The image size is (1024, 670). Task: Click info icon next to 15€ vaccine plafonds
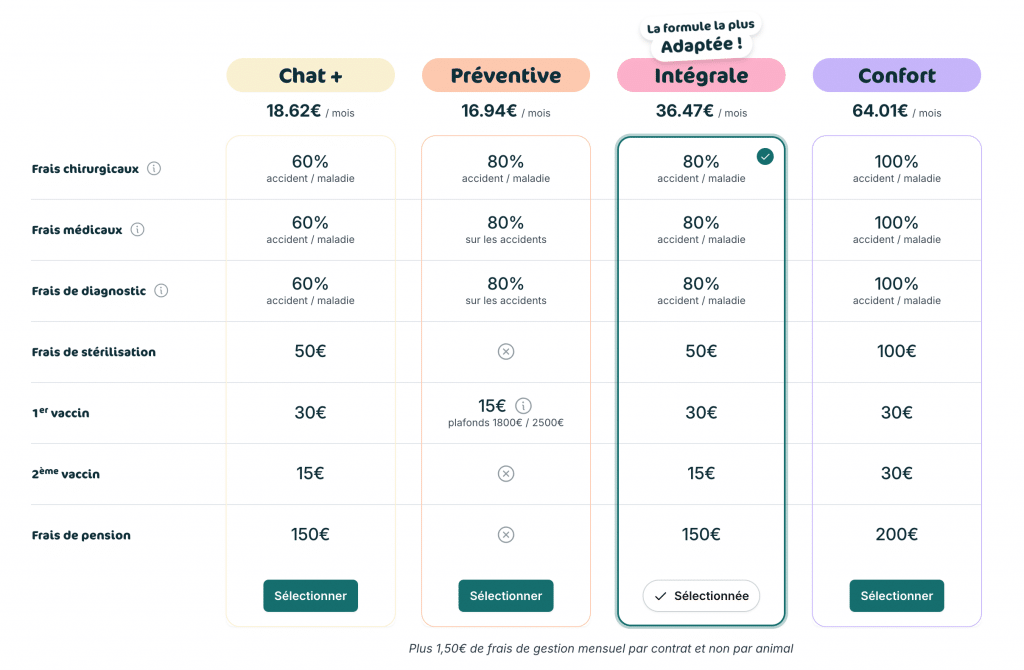tap(523, 405)
